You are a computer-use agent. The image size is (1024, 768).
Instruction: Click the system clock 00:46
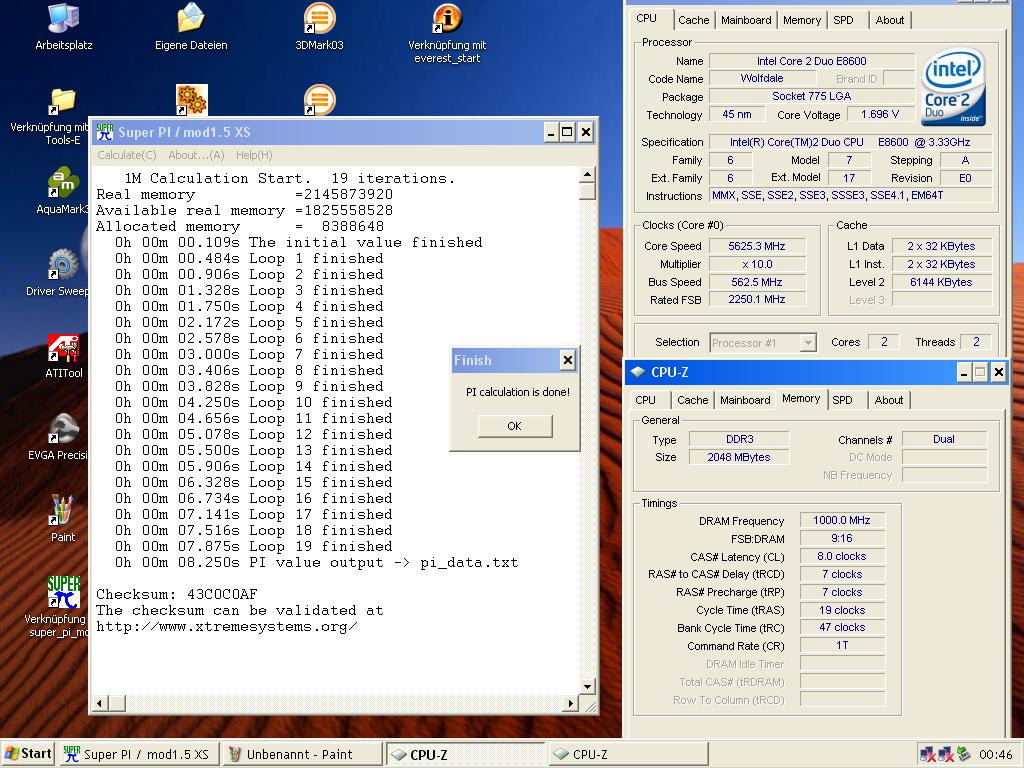(x=996, y=754)
